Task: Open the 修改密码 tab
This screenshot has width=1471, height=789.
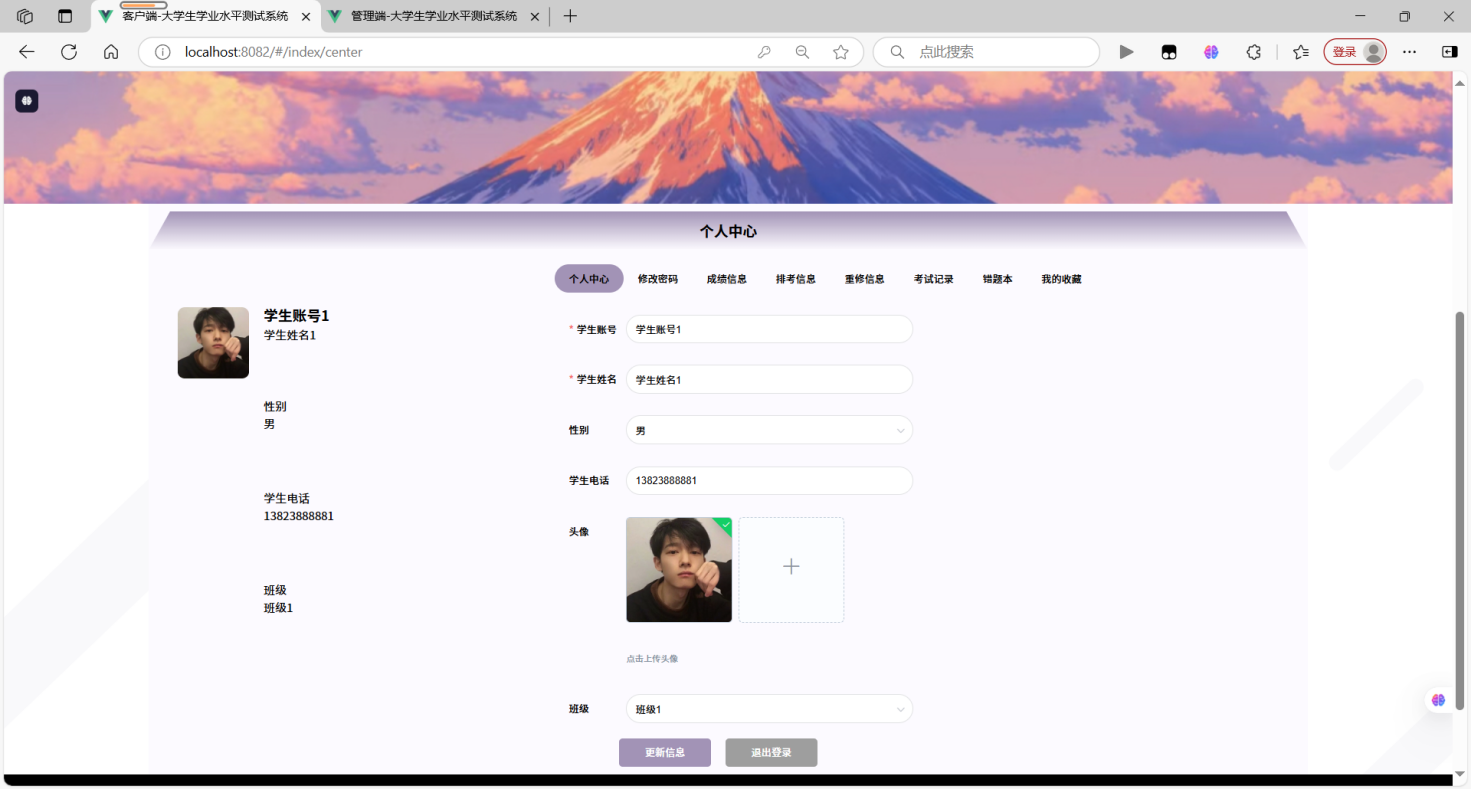Action: click(x=658, y=279)
